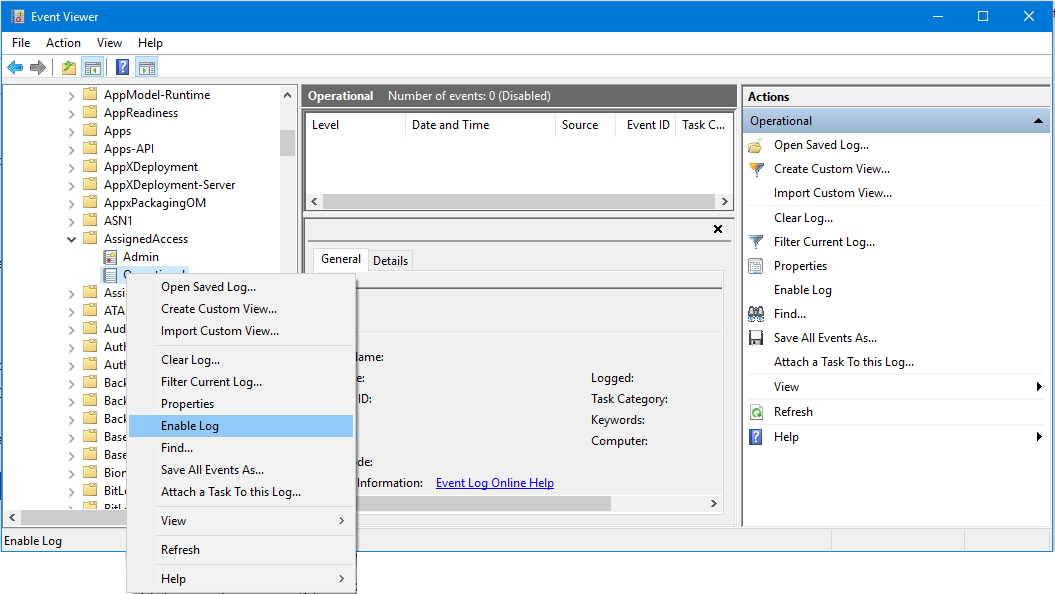Switch to the General tab
Image resolution: width=1055 pixels, height=594 pixels.
point(340,259)
